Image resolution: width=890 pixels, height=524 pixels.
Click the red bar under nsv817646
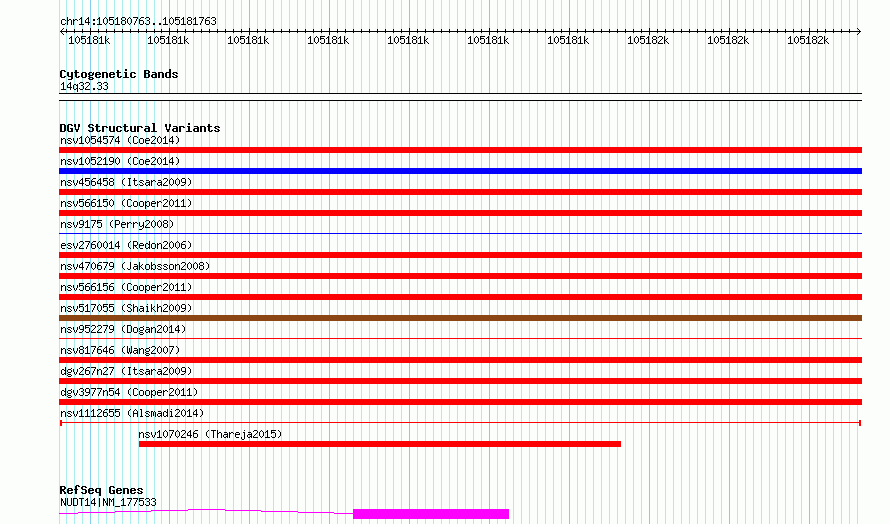[460, 360]
